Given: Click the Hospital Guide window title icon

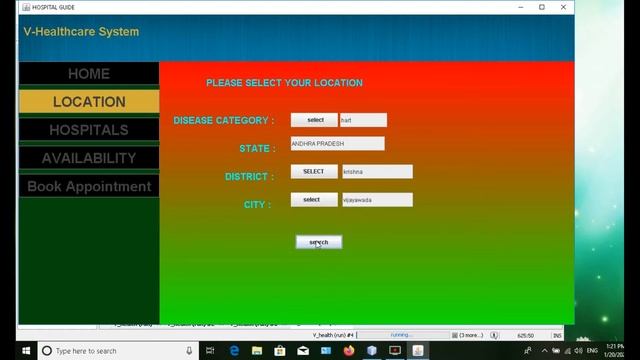Looking at the screenshot, I should click(26, 7).
